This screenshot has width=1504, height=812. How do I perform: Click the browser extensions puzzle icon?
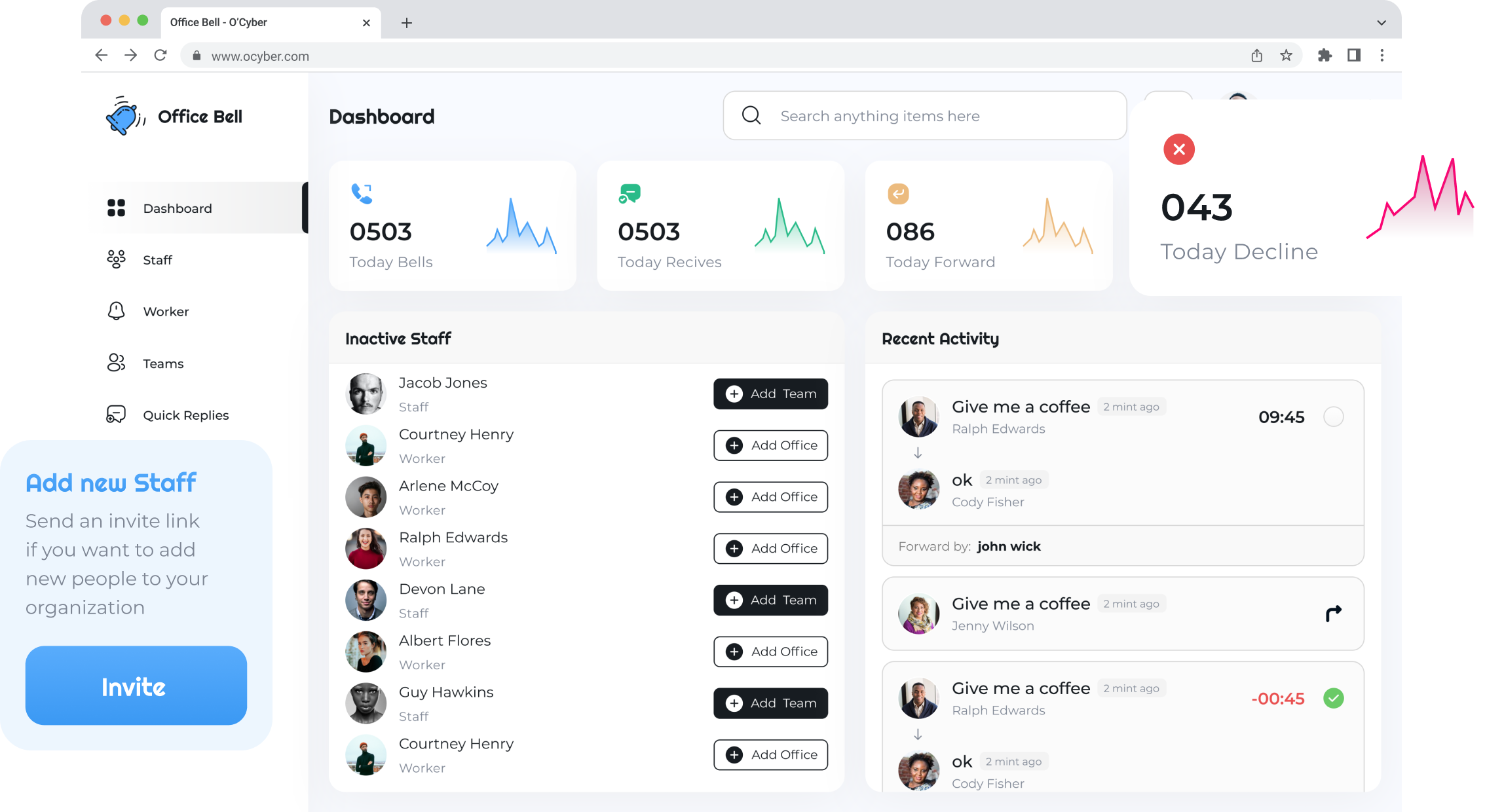(x=1325, y=56)
